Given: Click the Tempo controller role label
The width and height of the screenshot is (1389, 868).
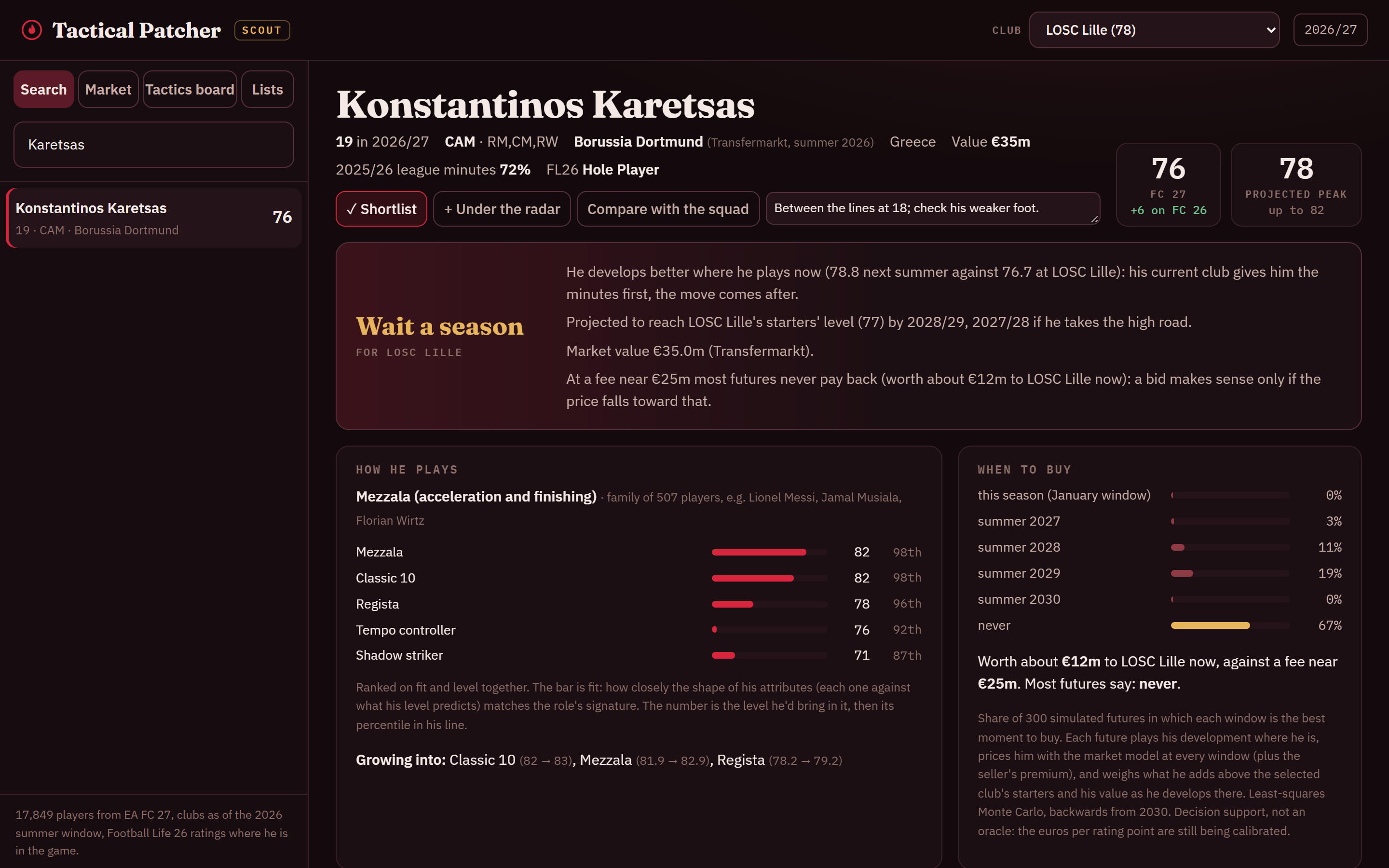Looking at the screenshot, I should [405, 630].
